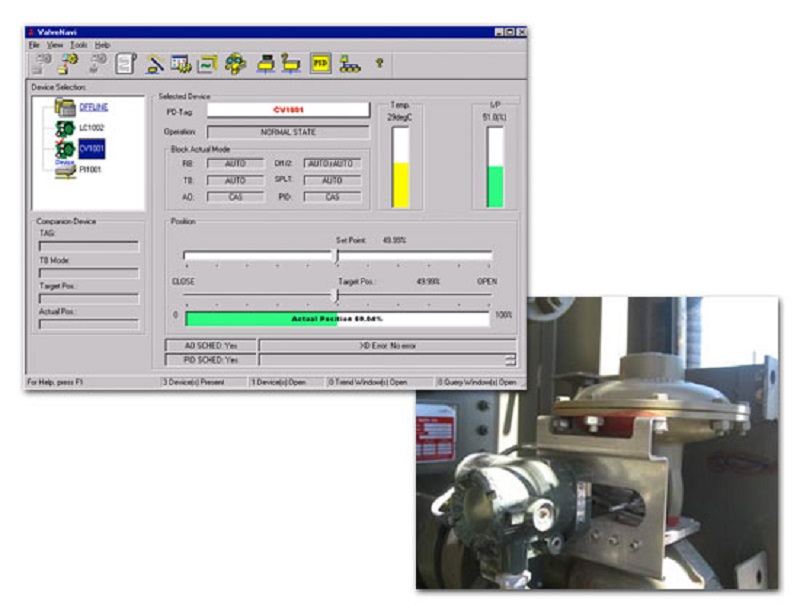
Task: Click the yellow block with black top icon
Action: point(266,64)
